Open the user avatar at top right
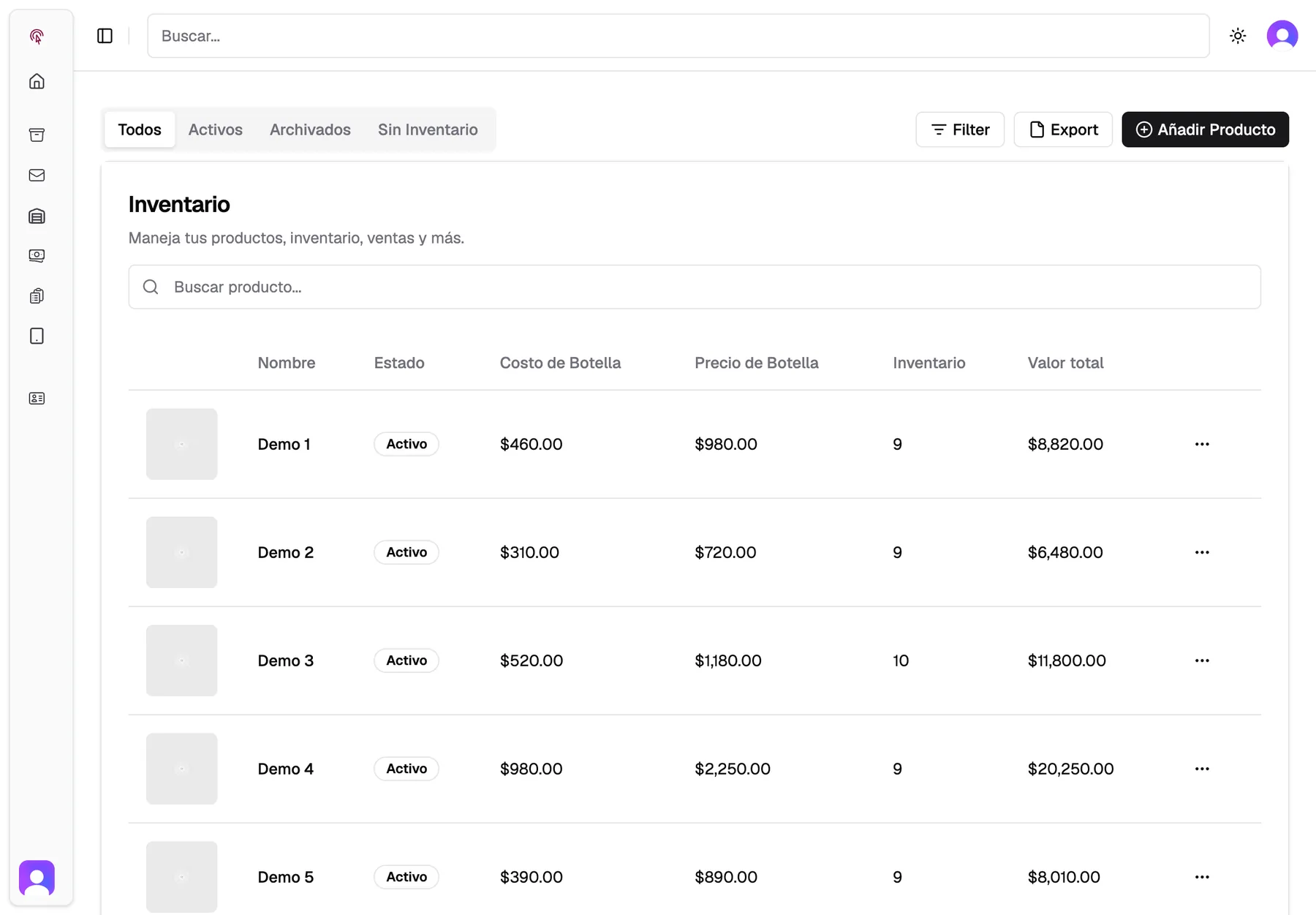Image resolution: width=1316 pixels, height=915 pixels. [x=1282, y=36]
